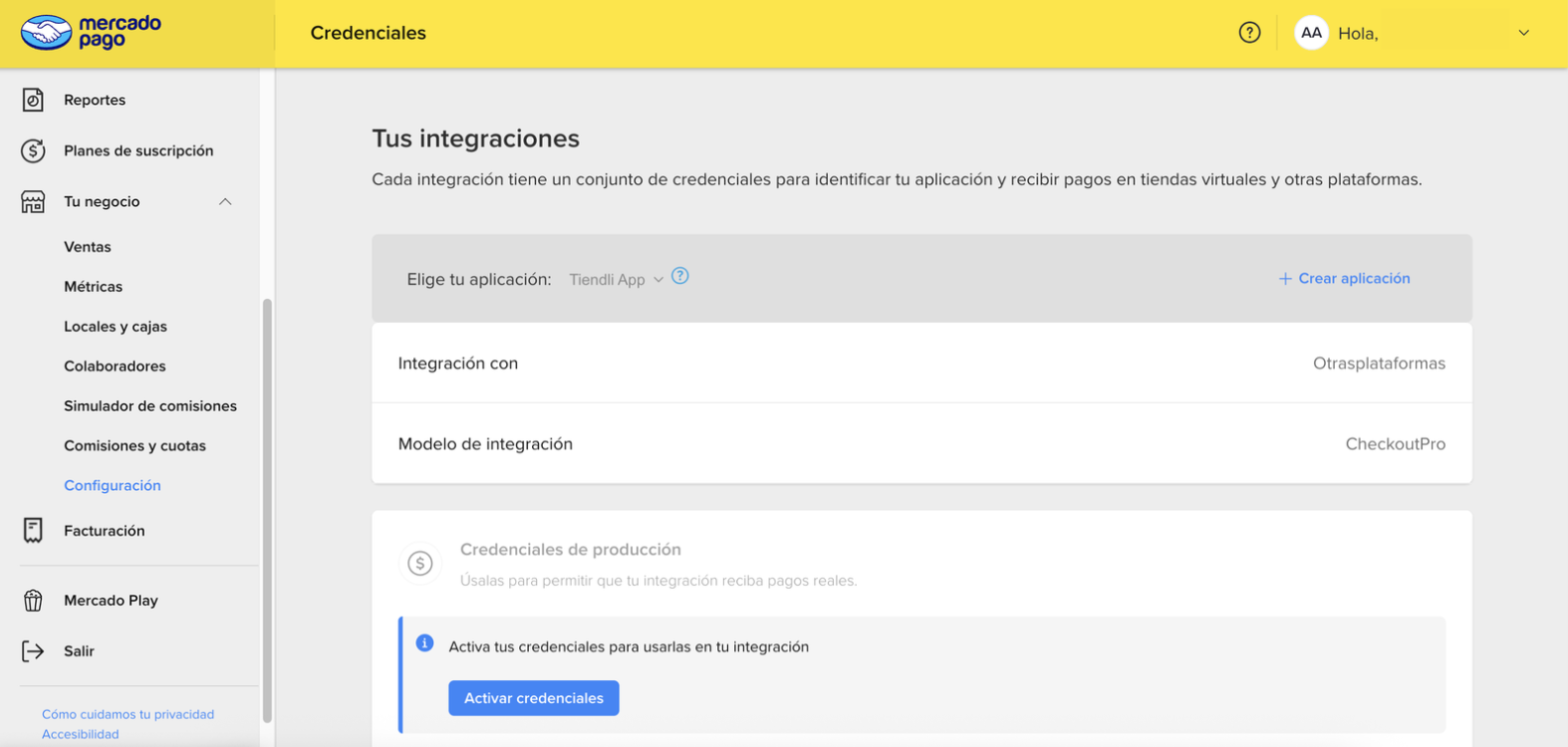Click the Integración con label
The image size is (1568, 747).
pyautogui.click(x=458, y=364)
